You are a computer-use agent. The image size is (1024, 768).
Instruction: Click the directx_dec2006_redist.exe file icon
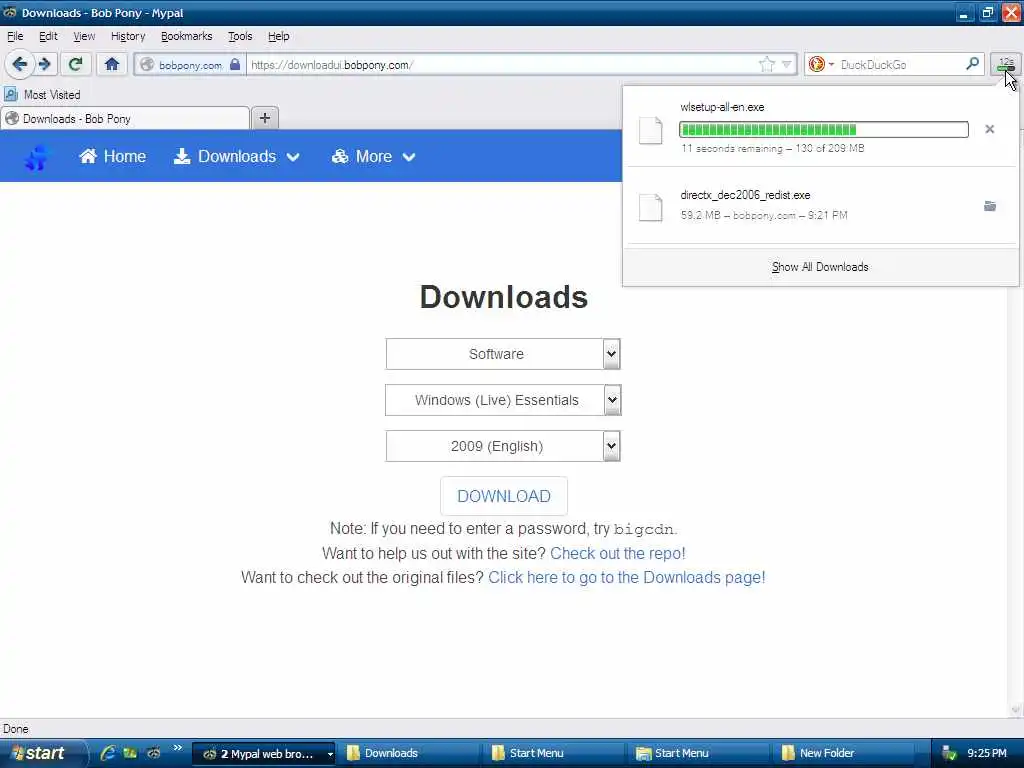point(650,208)
